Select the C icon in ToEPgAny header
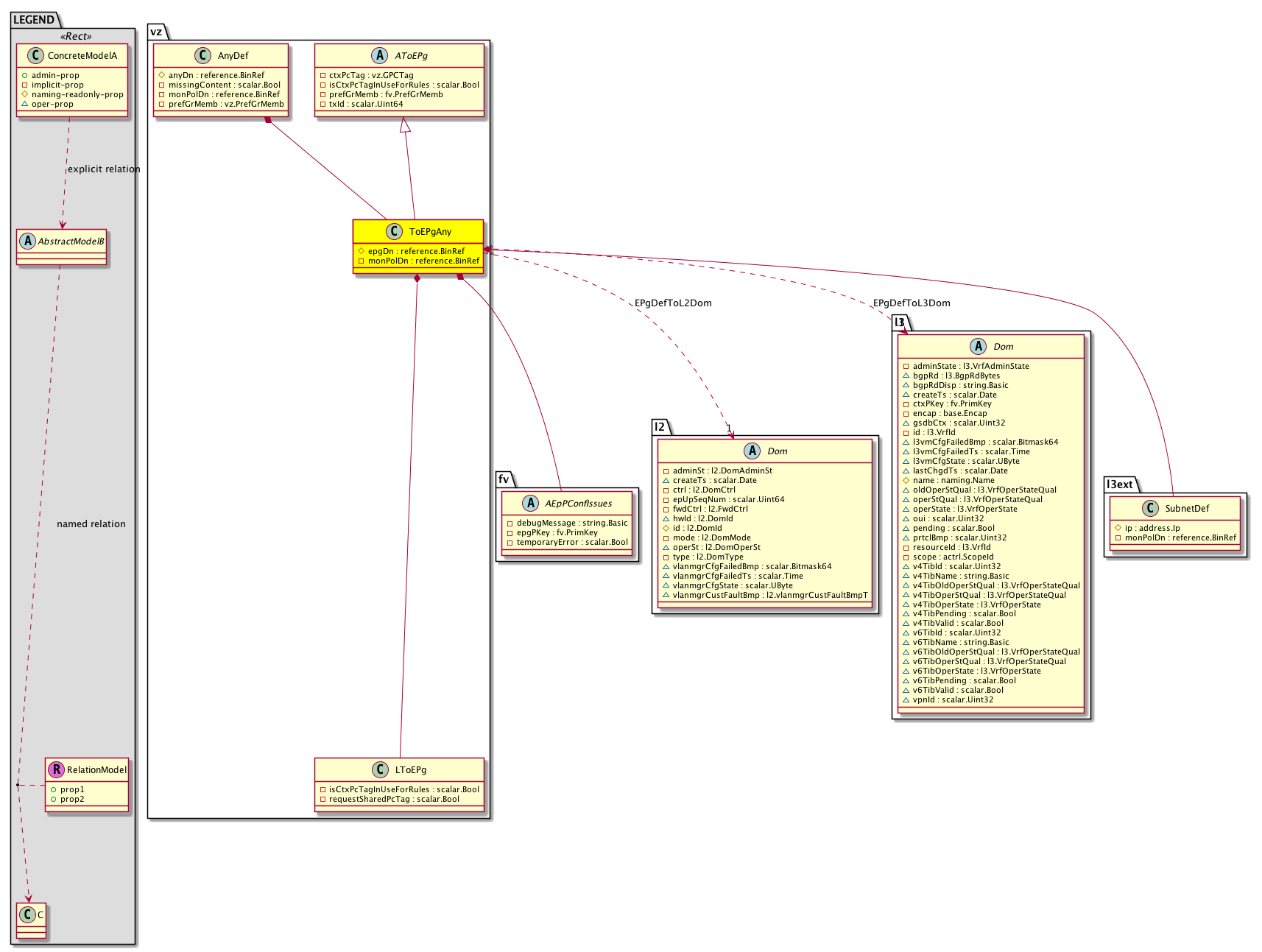Screen dimensions: 1262x952 tap(395, 232)
